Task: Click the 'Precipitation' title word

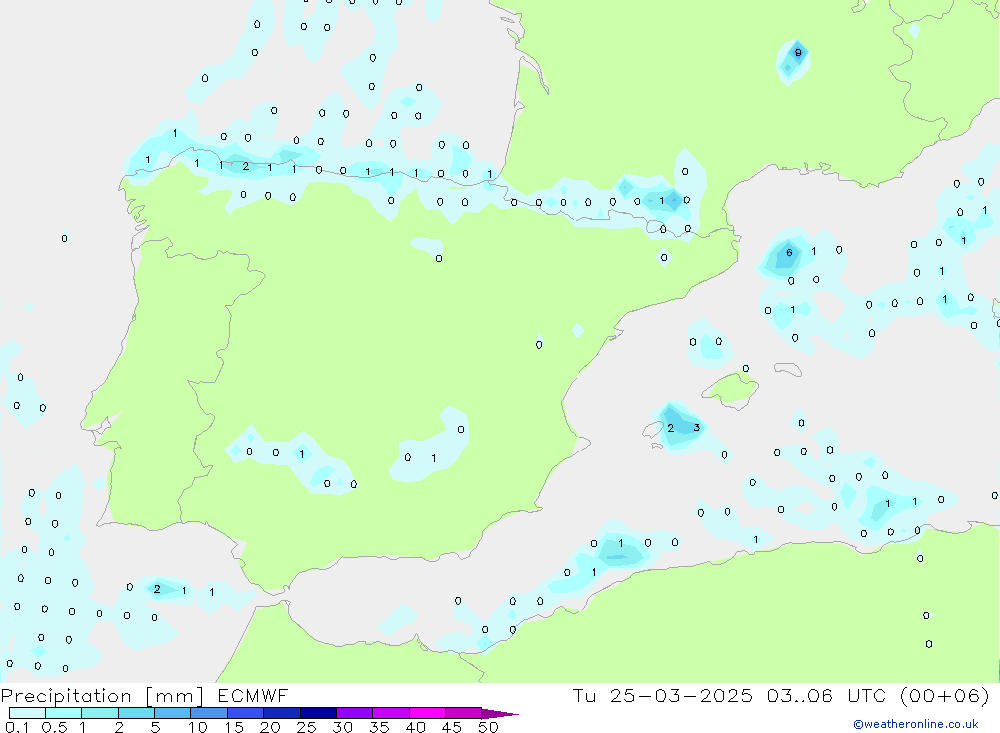Action: (x=66, y=696)
